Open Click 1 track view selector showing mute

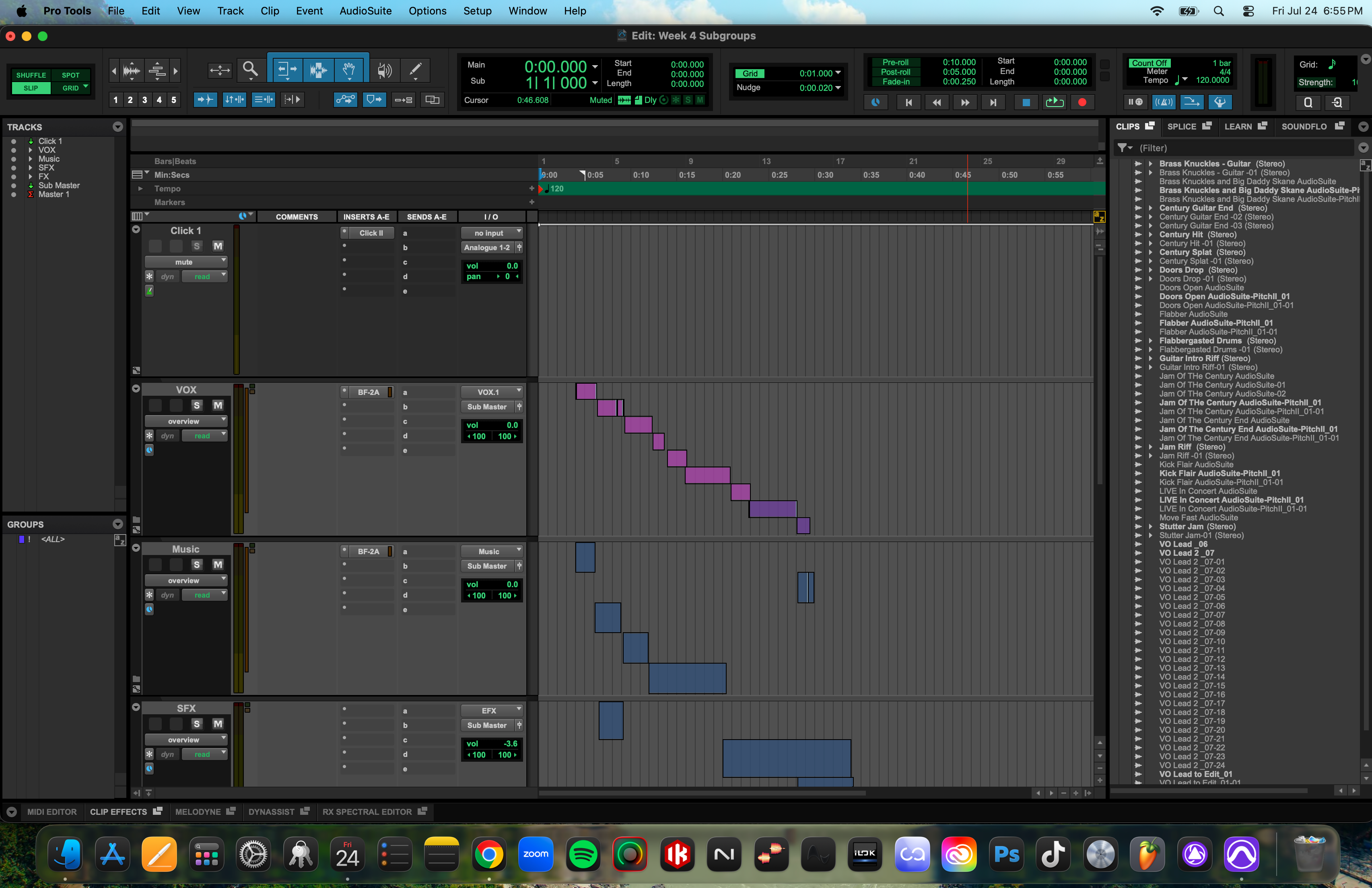(185, 262)
